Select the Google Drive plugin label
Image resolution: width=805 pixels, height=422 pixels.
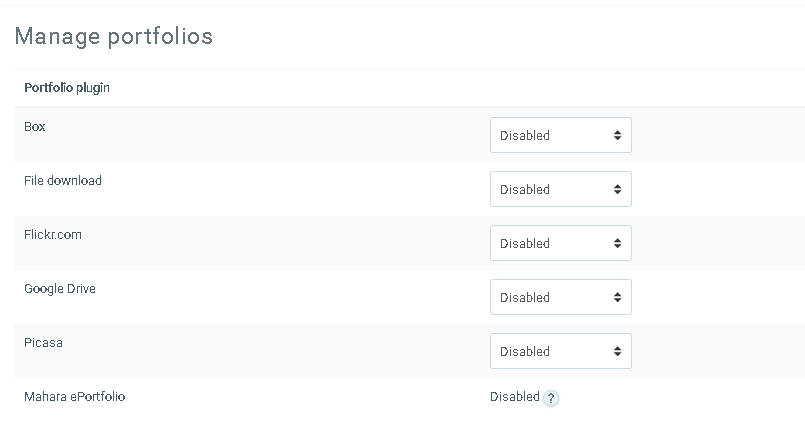pyautogui.click(x=60, y=289)
